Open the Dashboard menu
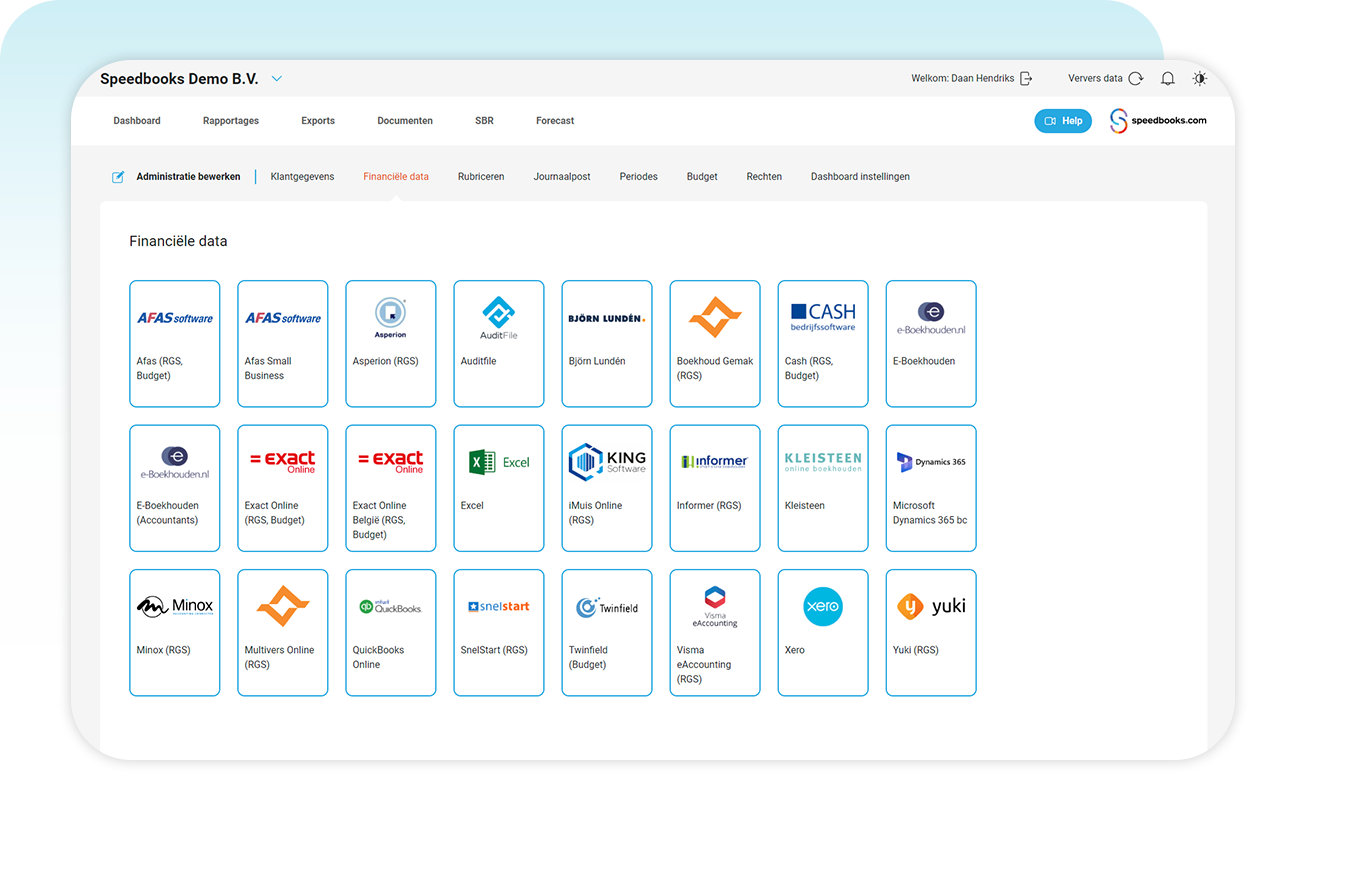 137,121
